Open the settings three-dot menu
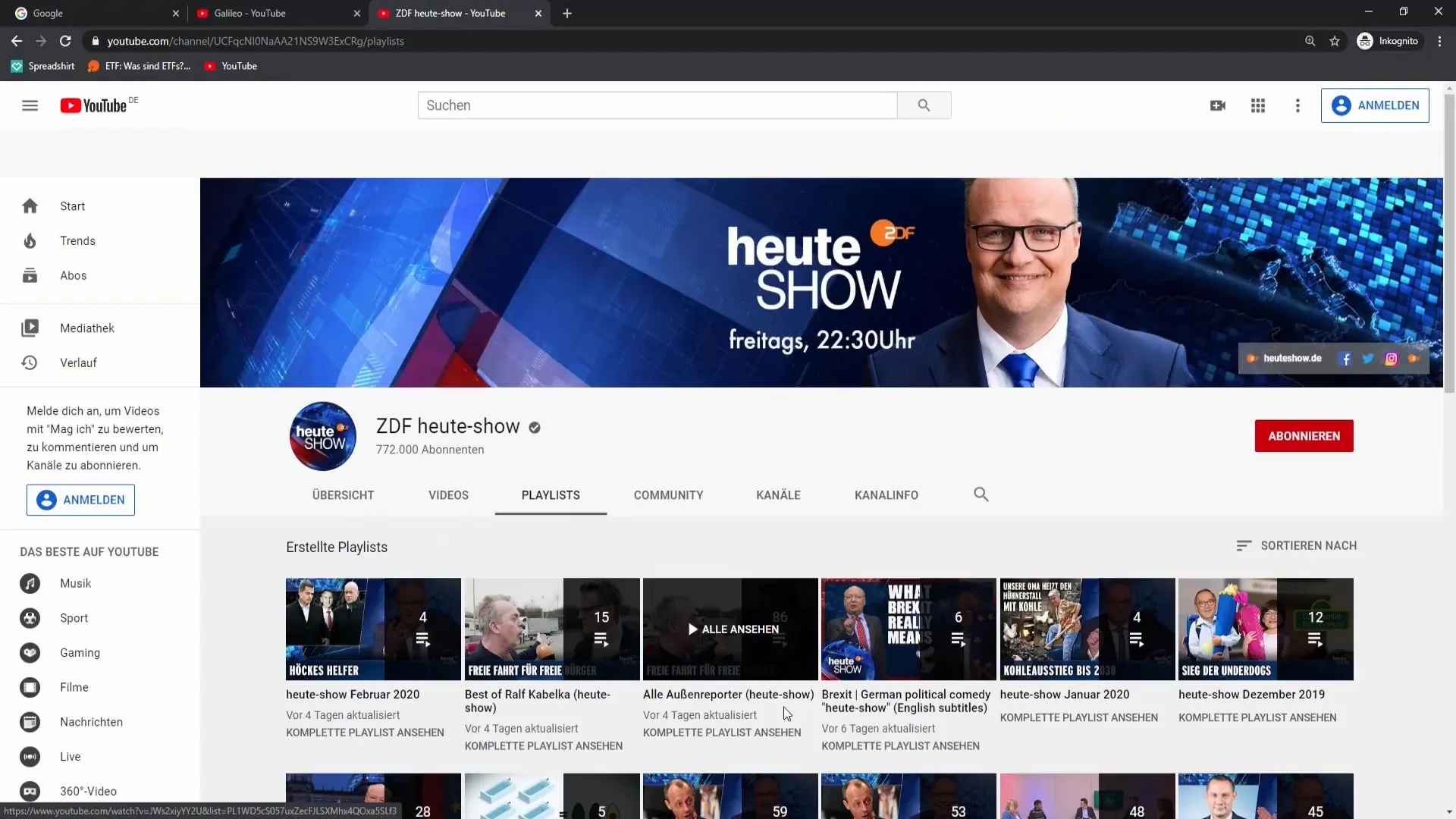 pyautogui.click(x=1297, y=105)
